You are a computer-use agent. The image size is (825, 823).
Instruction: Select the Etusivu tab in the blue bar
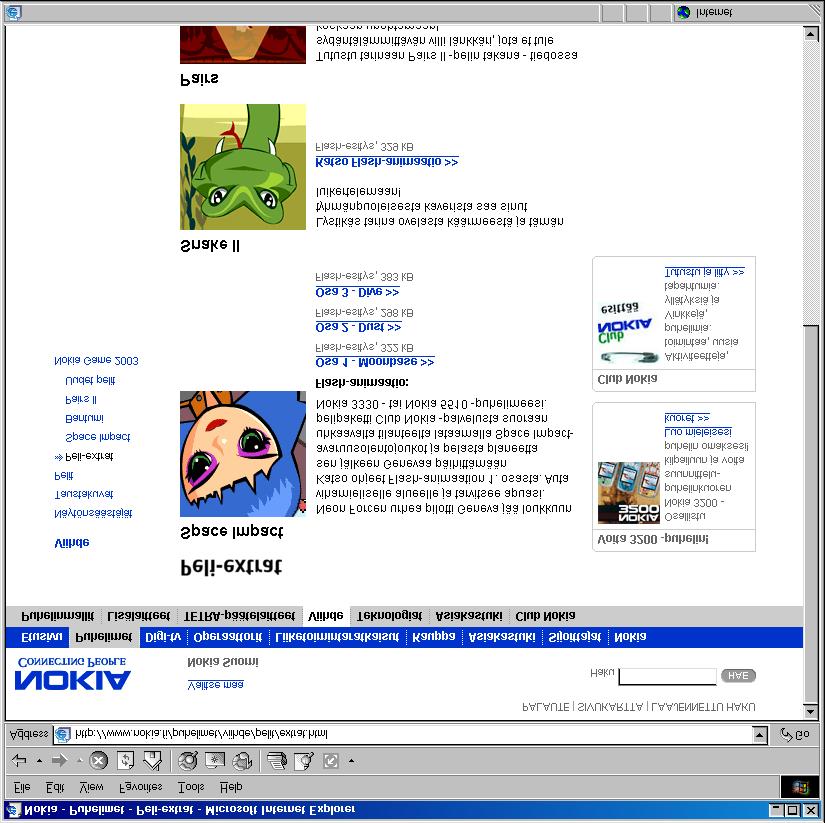click(x=42, y=637)
